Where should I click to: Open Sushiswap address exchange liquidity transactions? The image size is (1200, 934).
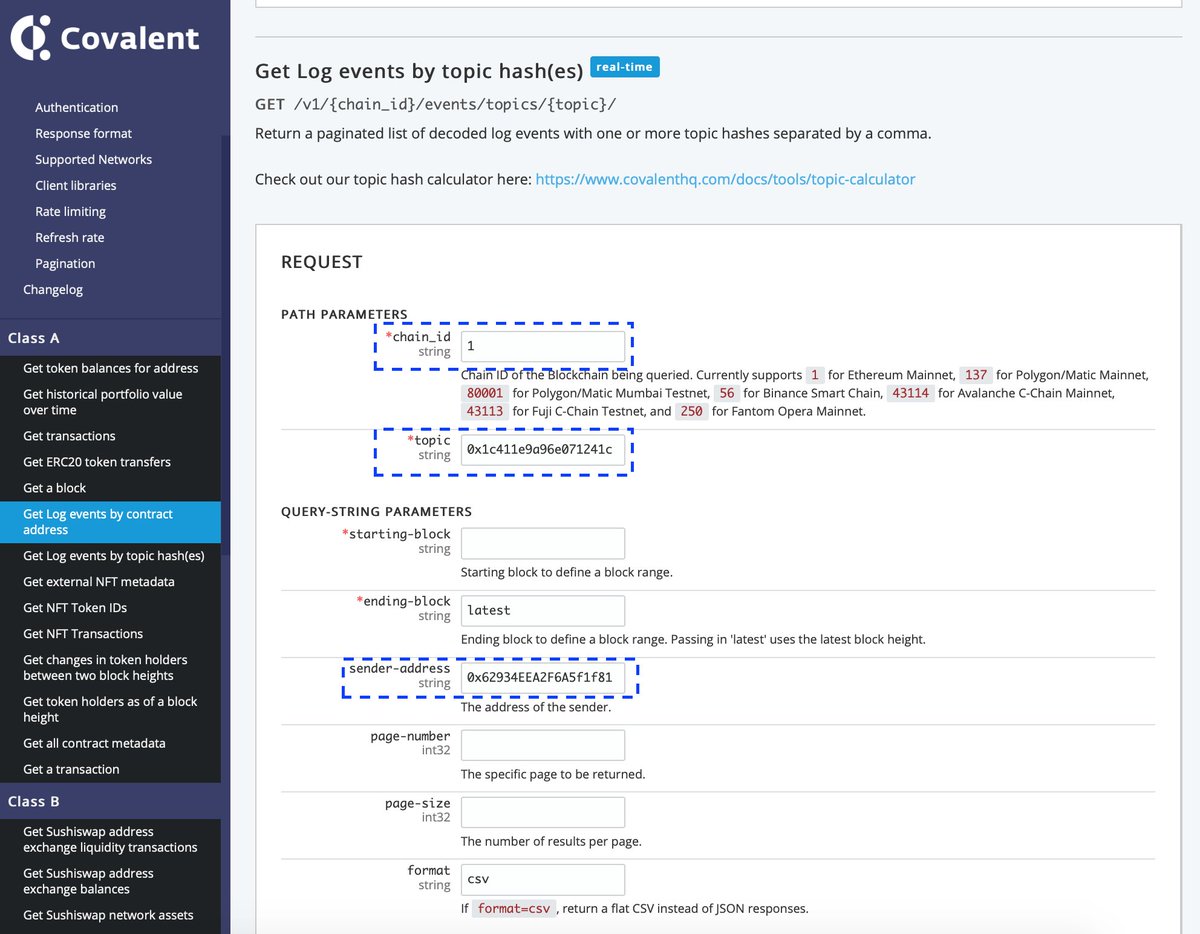110,839
